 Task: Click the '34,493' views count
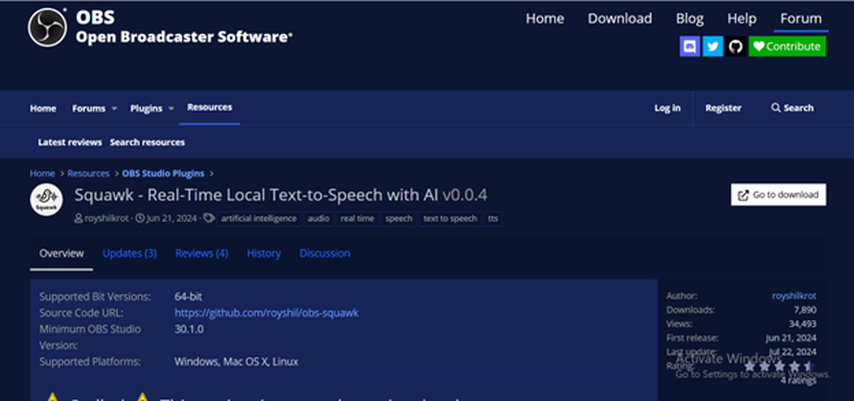[802, 324]
